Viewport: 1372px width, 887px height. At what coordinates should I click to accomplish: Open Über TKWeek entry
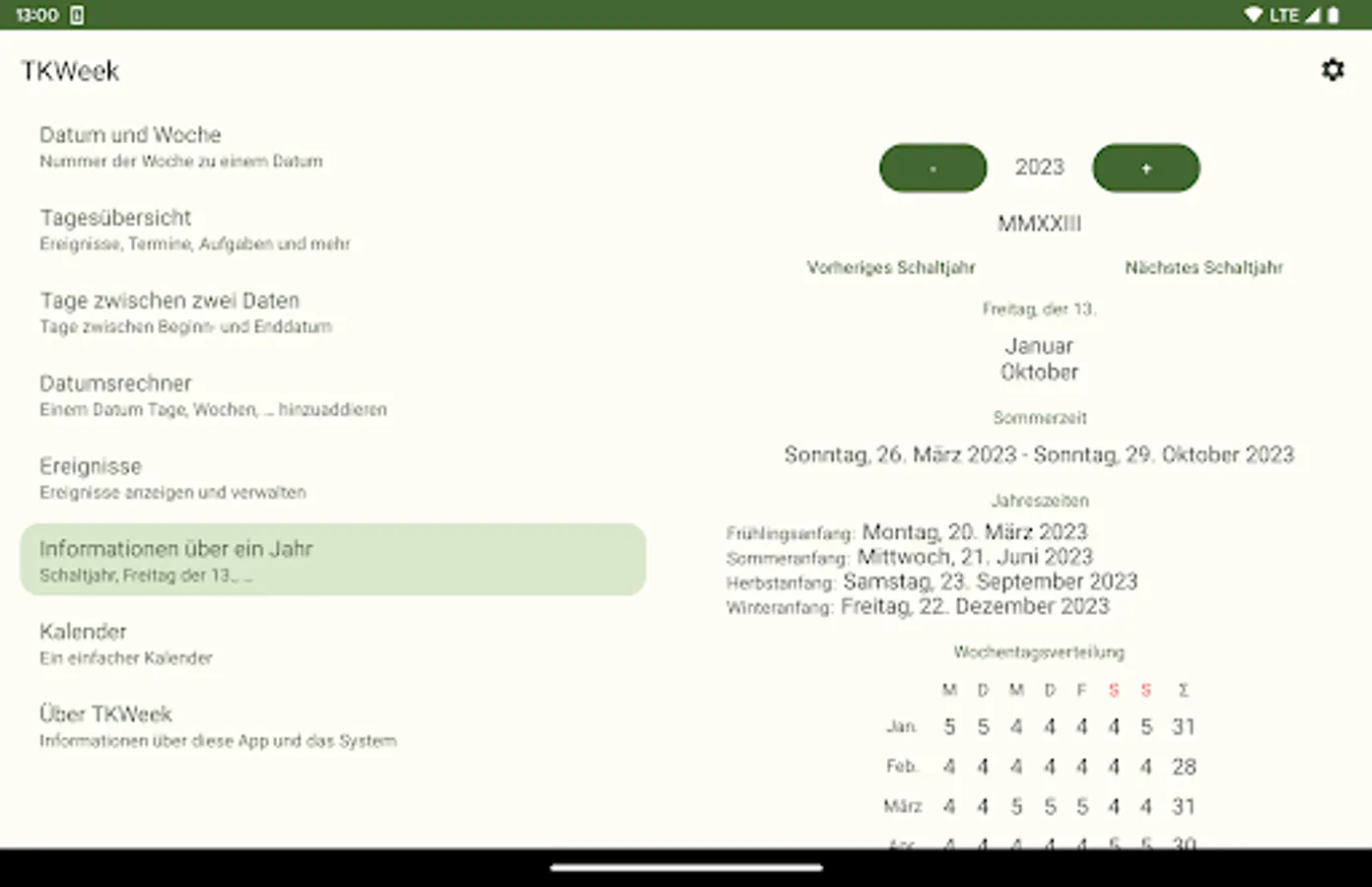pos(333,725)
